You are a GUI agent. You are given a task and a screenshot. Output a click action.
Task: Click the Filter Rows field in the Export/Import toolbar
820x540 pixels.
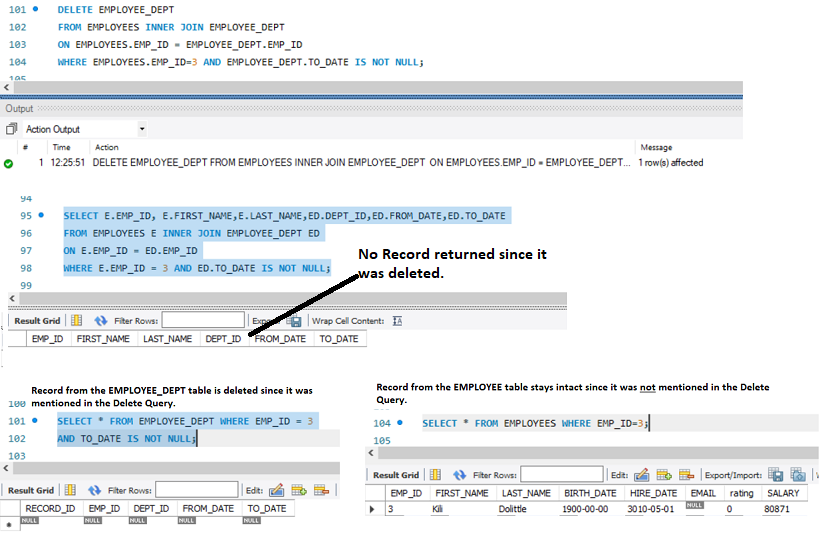coord(562,474)
